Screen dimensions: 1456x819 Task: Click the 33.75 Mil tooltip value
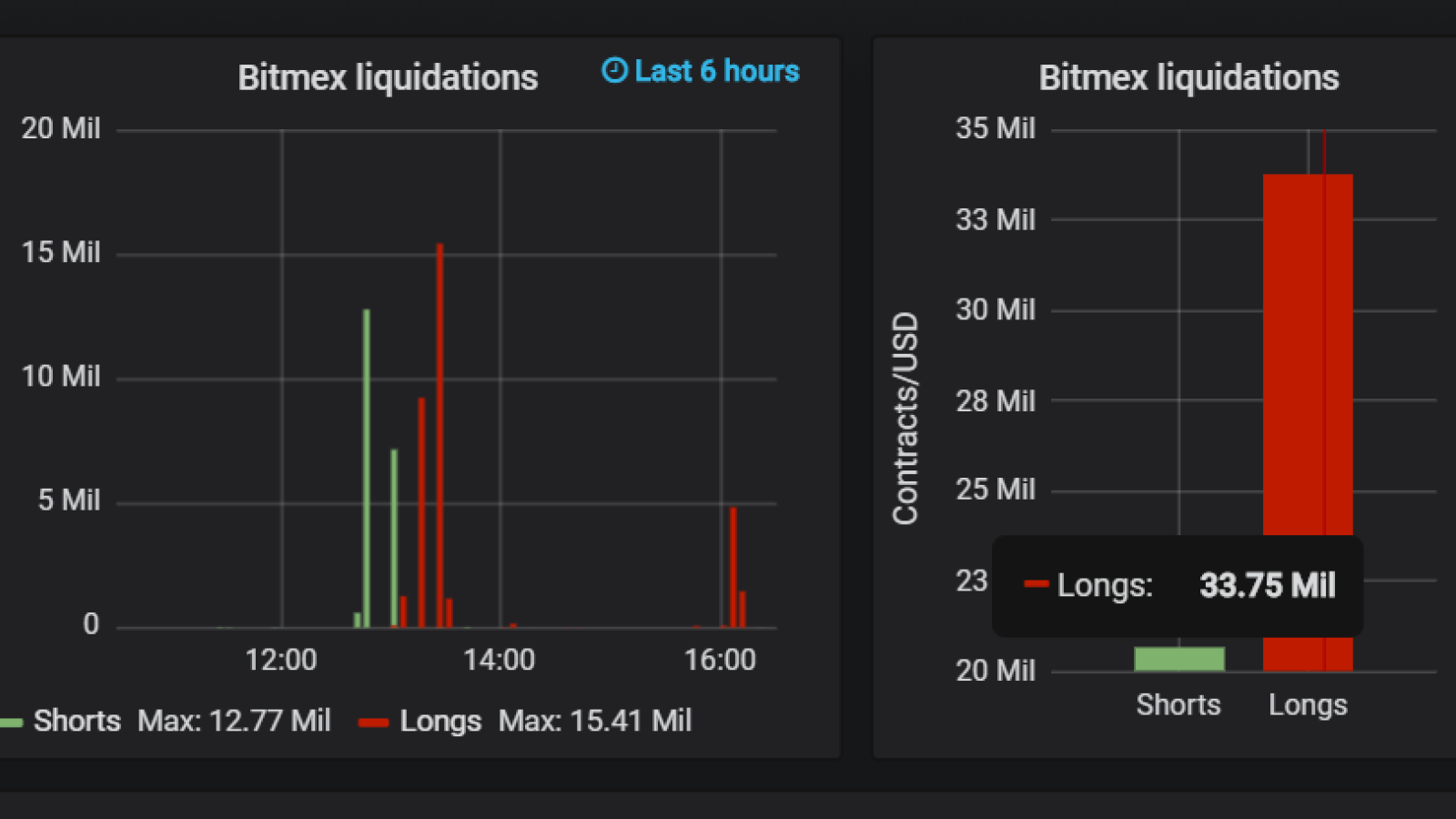click(x=1268, y=585)
